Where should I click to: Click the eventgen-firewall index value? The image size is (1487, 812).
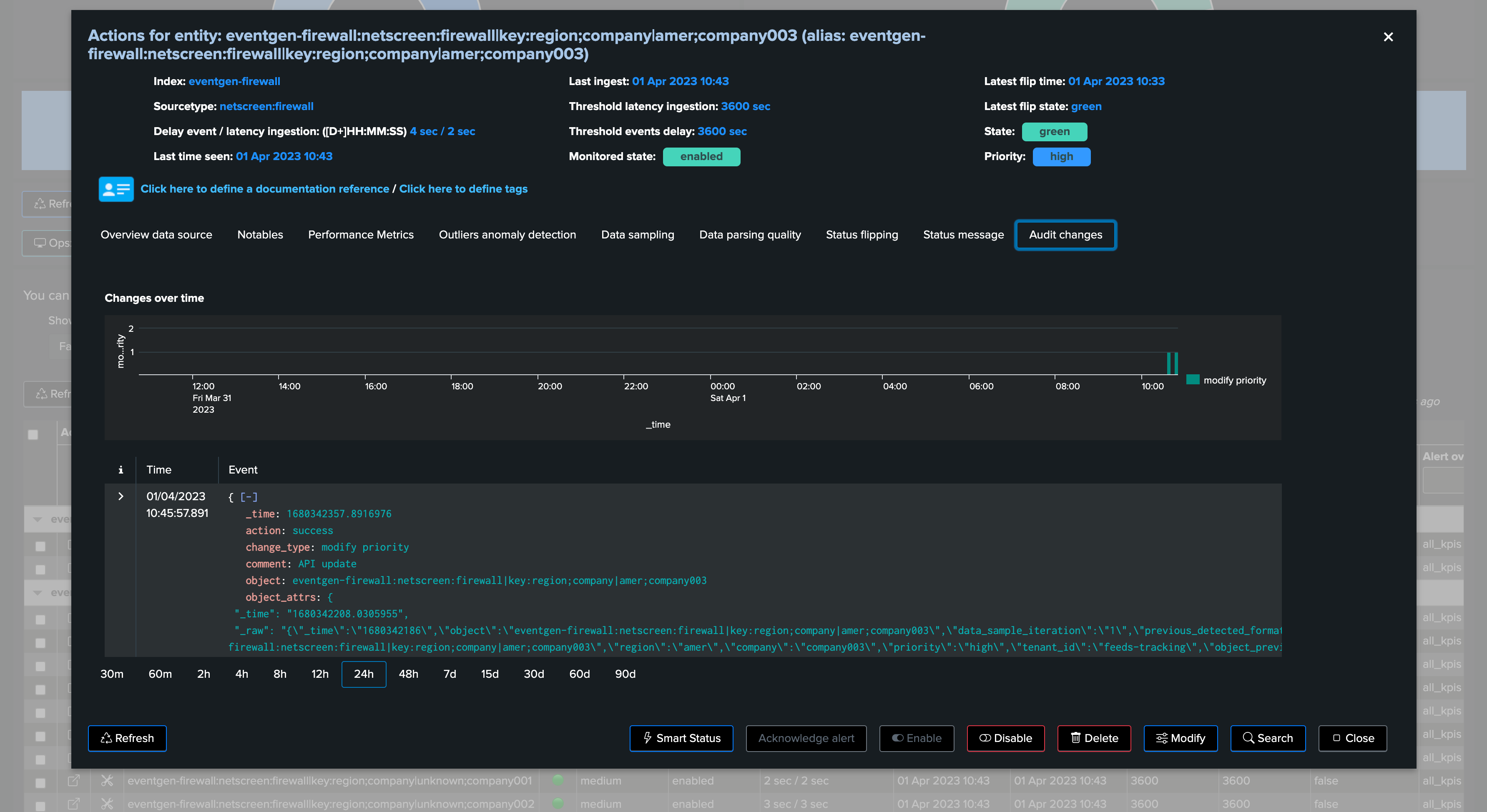click(x=234, y=81)
